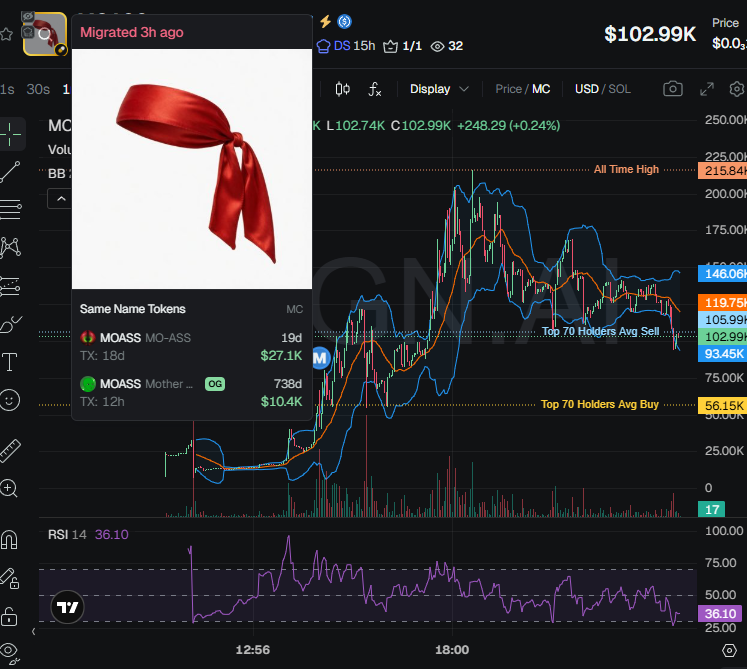The image size is (747, 669).
Task: Open the chart pattern tools
Action: [x=10, y=248]
